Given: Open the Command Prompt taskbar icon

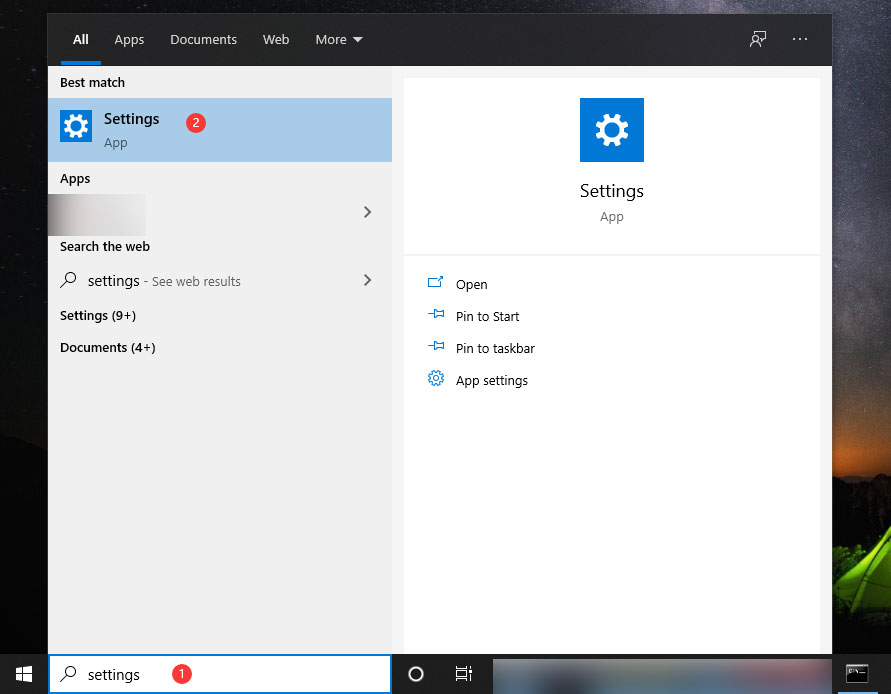Looking at the screenshot, I should 857,674.
